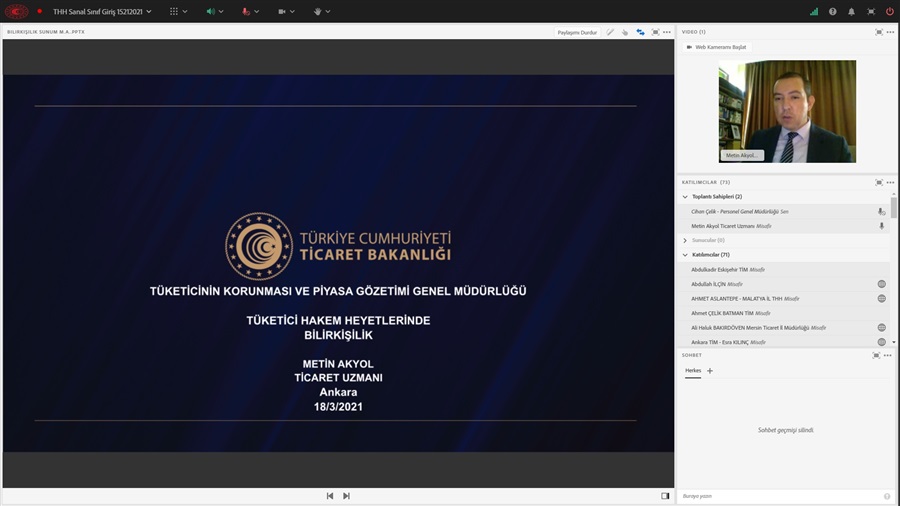Expand the Sunucular group
This screenshot has width=900, height=506.
click(685, 240)
